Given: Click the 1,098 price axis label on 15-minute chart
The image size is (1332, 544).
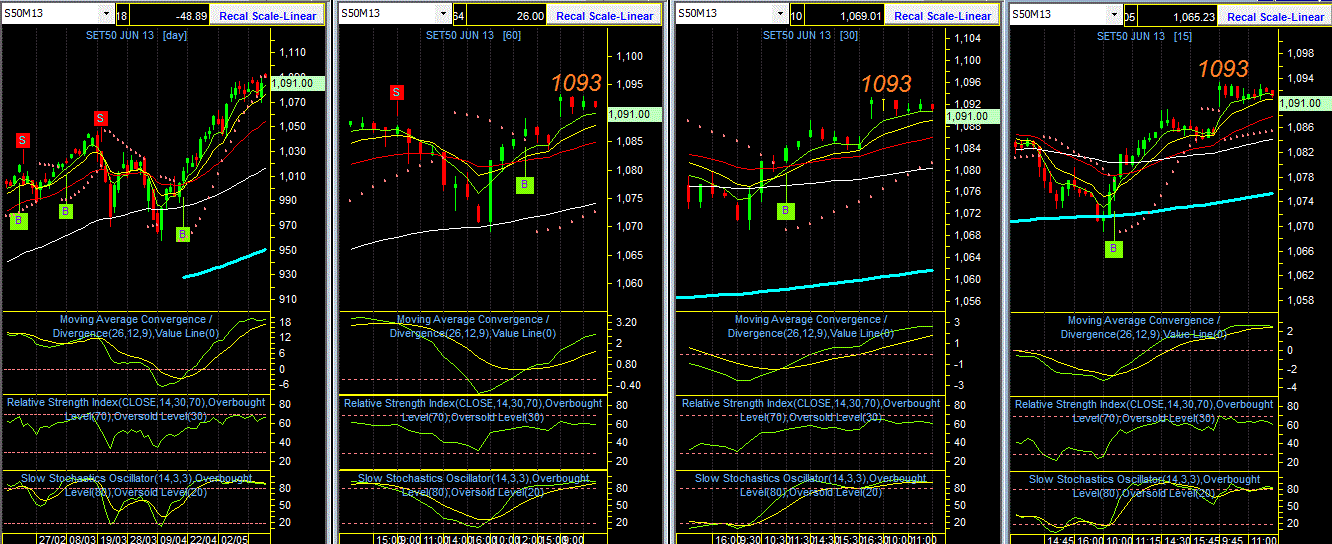Looking at the screenshot, I should [x=1302, y=53].
